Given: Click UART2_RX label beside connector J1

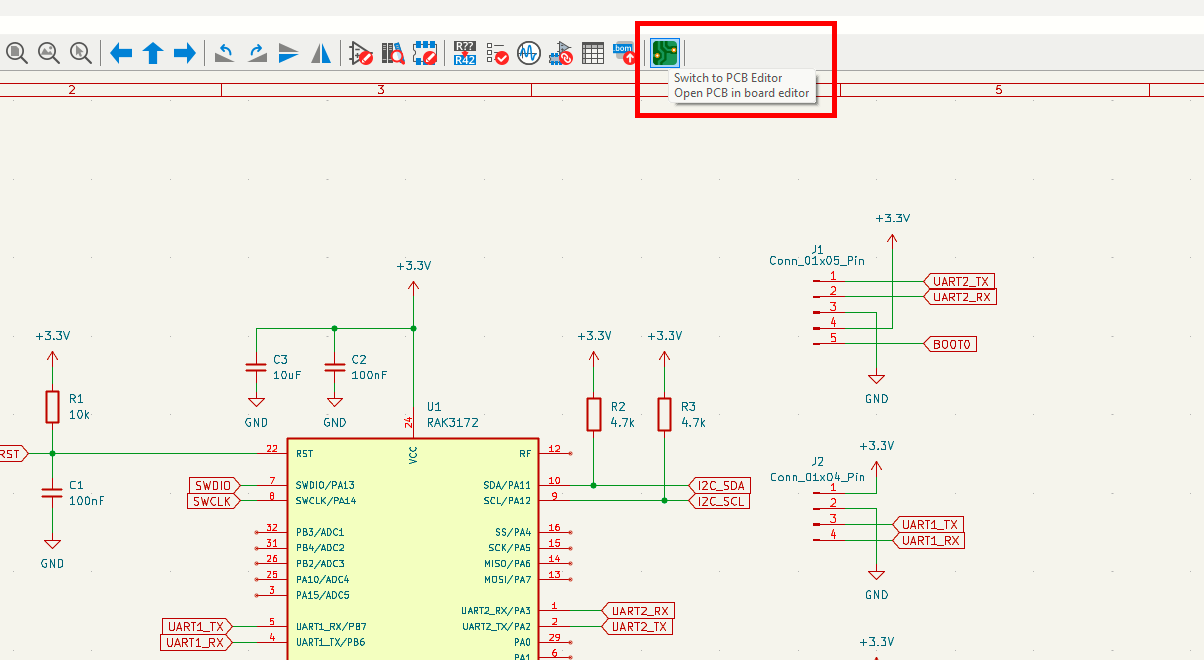Looking at the screenshot, I should point(960,297).
